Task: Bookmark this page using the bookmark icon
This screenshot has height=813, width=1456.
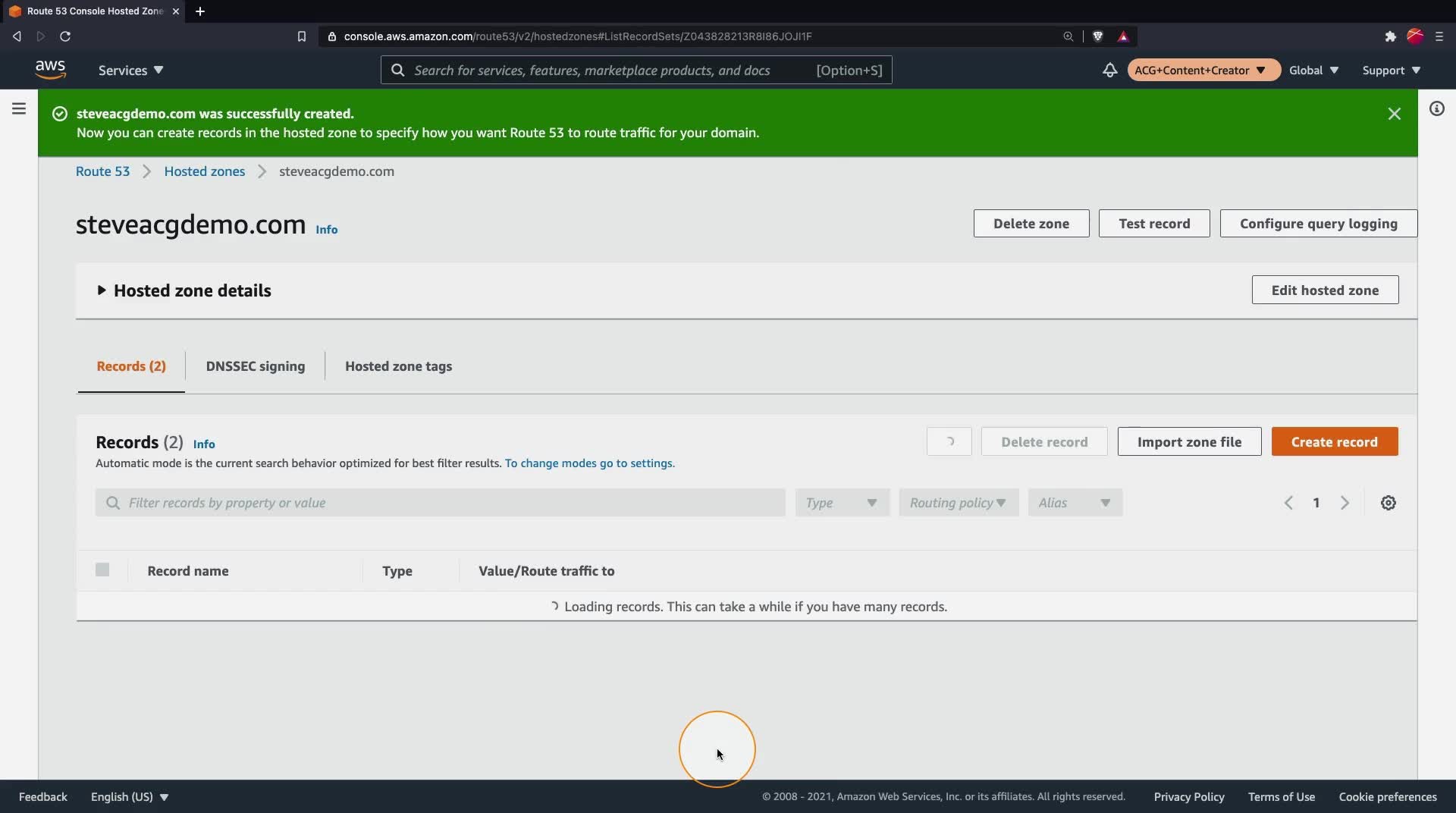Action: [302, 36]
